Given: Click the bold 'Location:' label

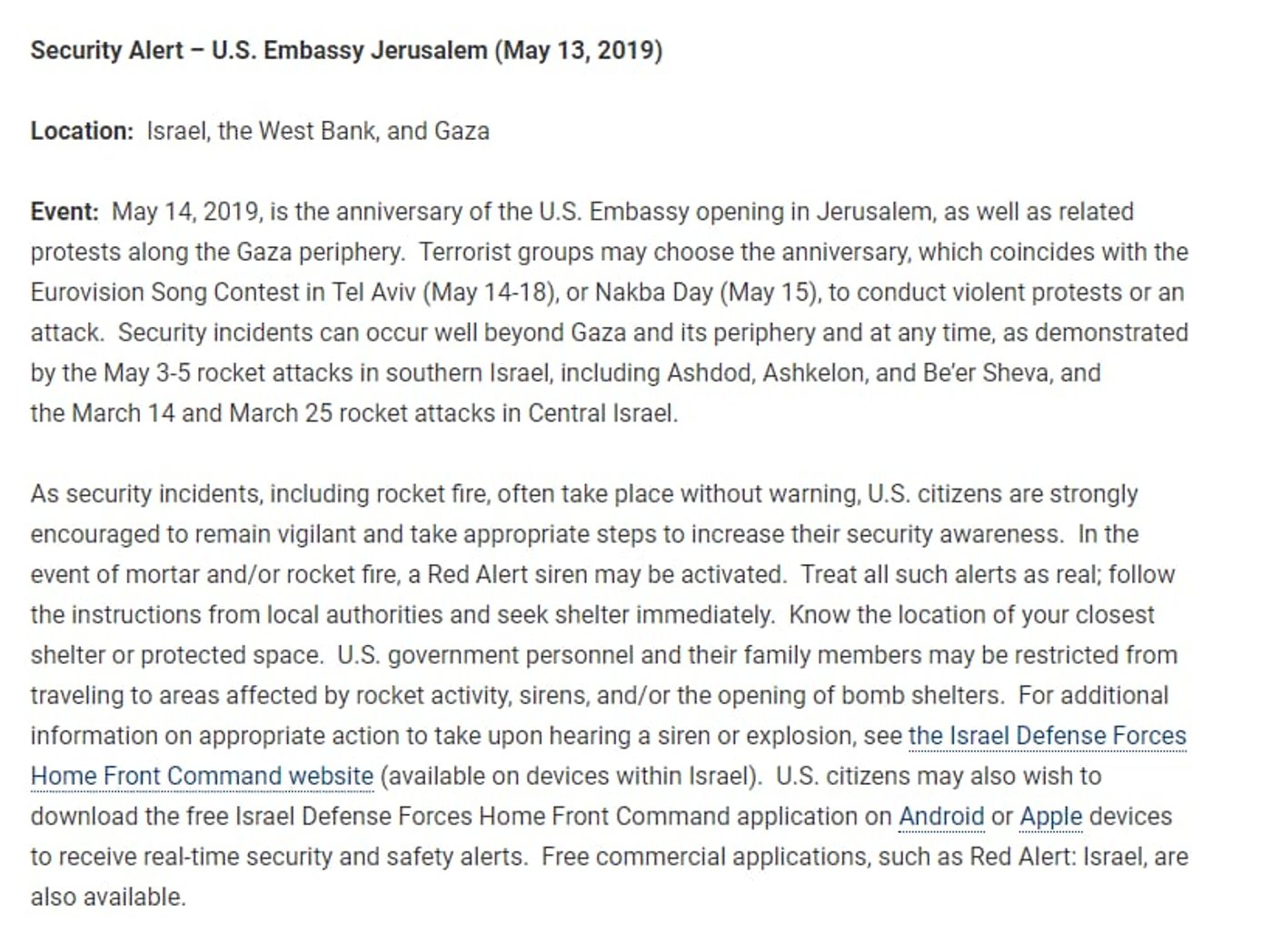Looking at the screenshot, I should click(82, 131).
